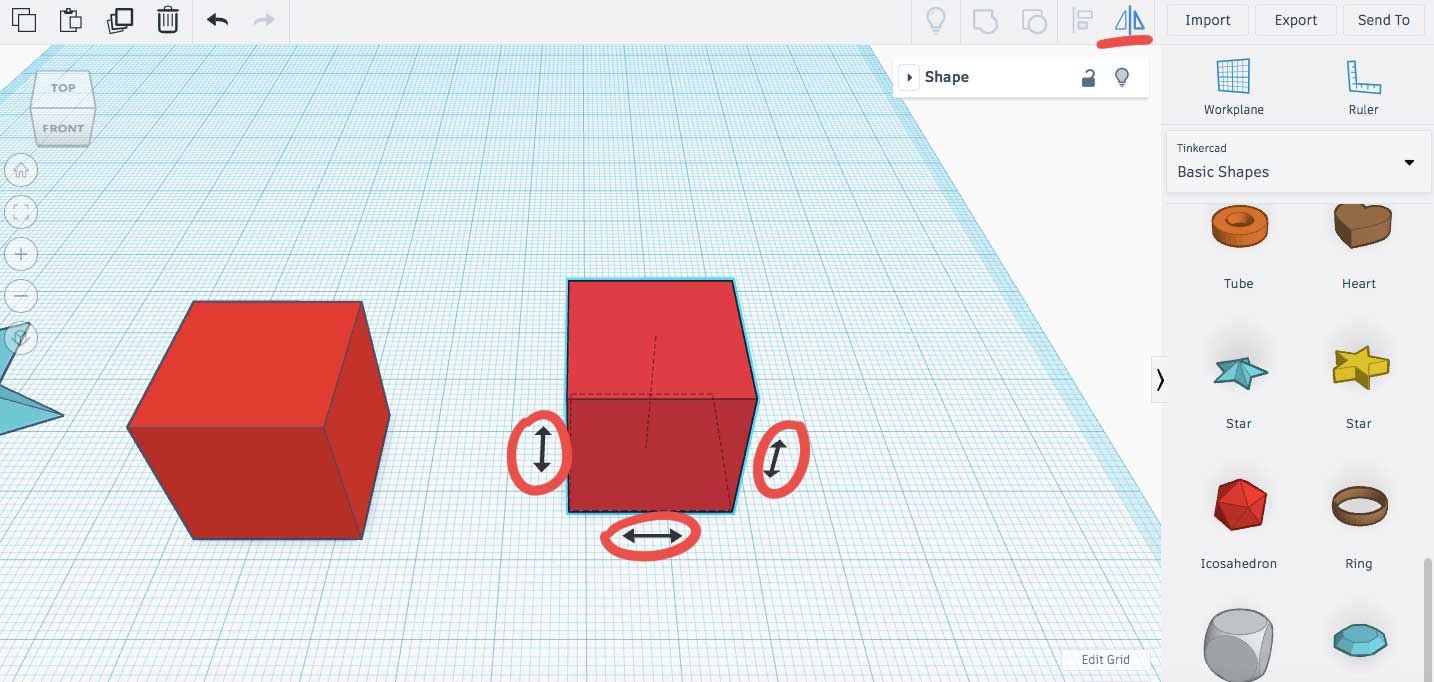Zoom out with minus icon
The width and height of the screenshot is (1434, 682).
click(x=21, y=296)
